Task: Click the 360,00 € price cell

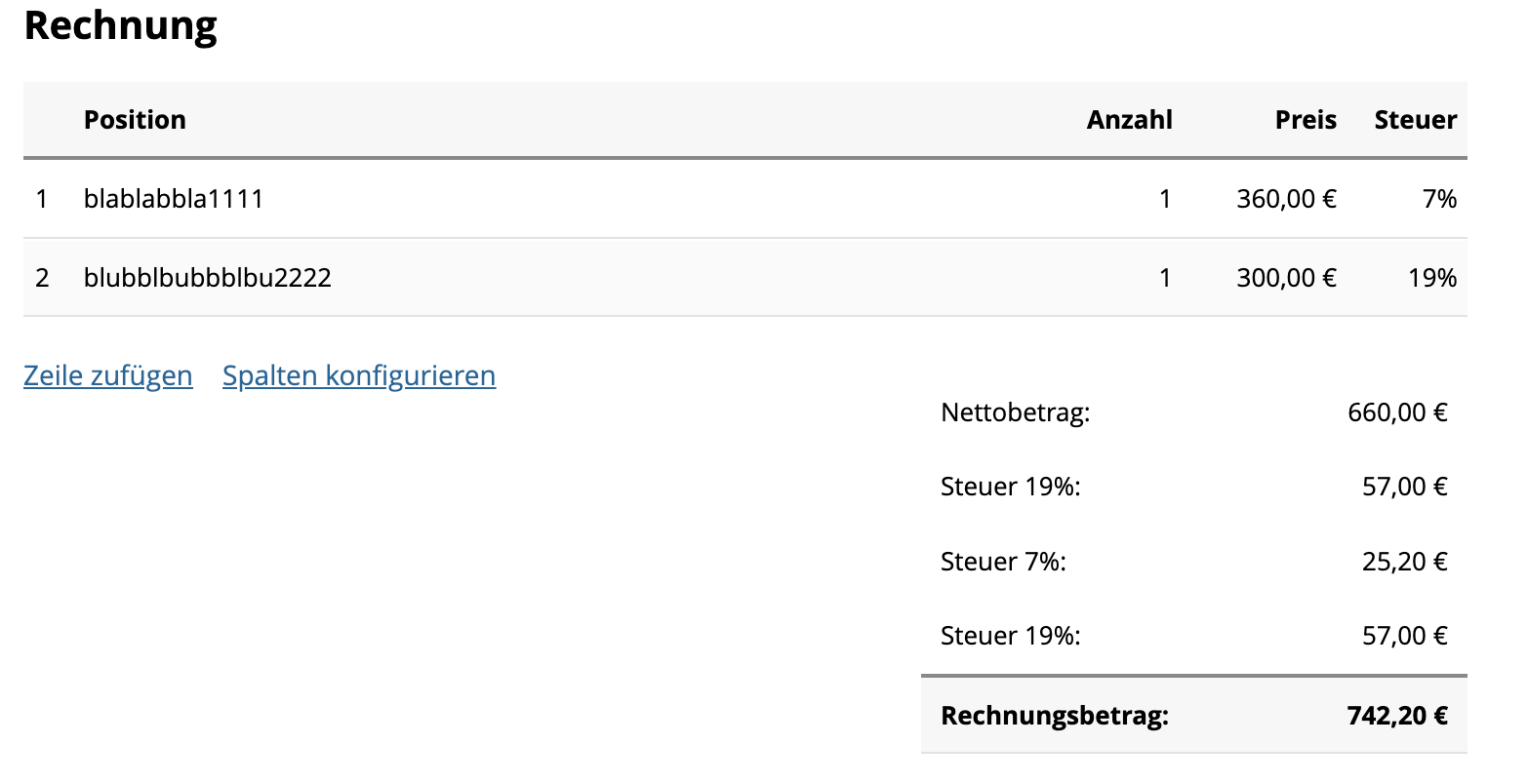Action: (x=1286, y=199)
